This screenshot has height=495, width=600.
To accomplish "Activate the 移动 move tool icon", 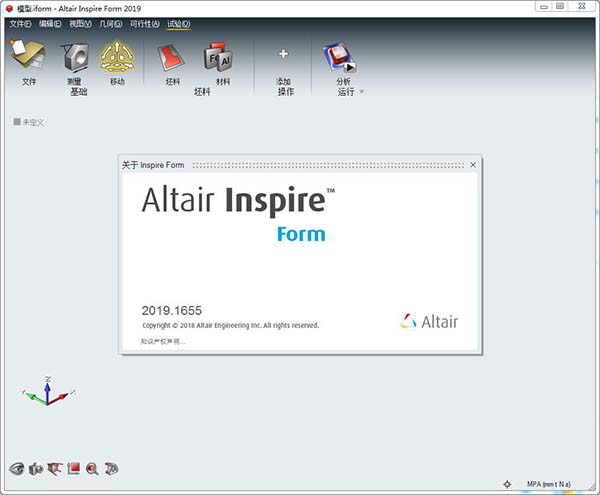I will 117,57.
